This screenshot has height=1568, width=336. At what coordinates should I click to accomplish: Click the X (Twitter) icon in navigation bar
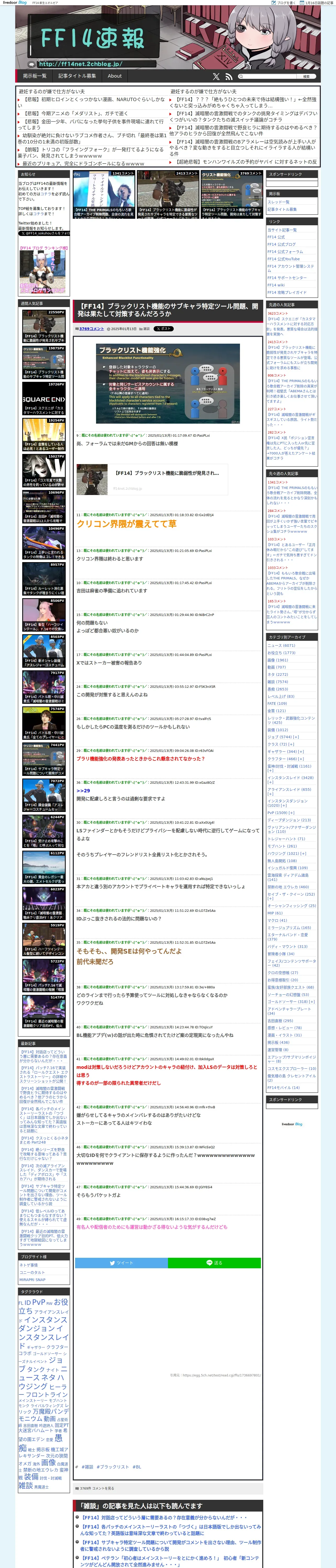pyautogui.click(x=216, y=77)
